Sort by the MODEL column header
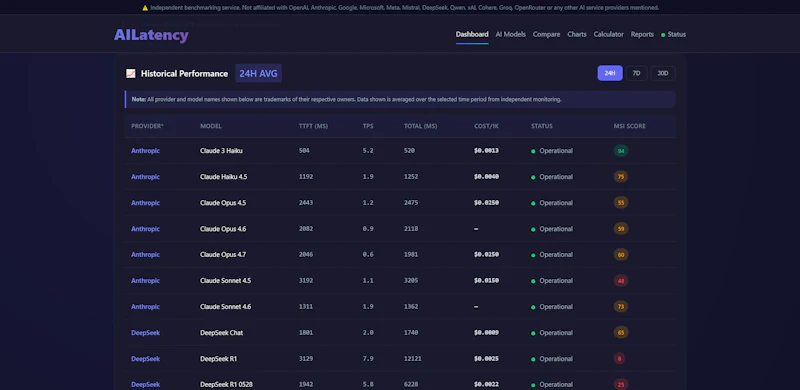 211,126
